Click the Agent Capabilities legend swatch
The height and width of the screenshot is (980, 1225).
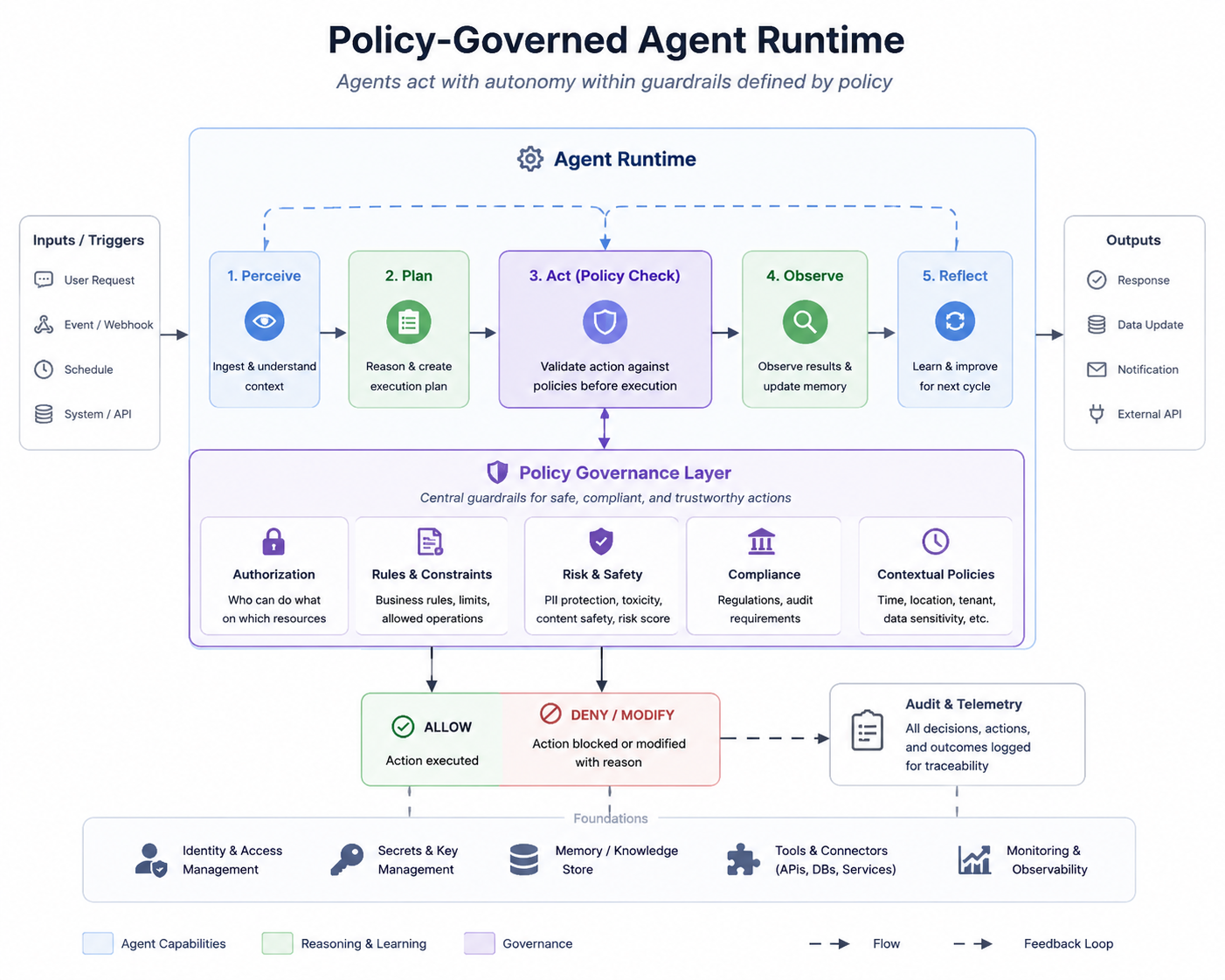[x=98, y=943]
